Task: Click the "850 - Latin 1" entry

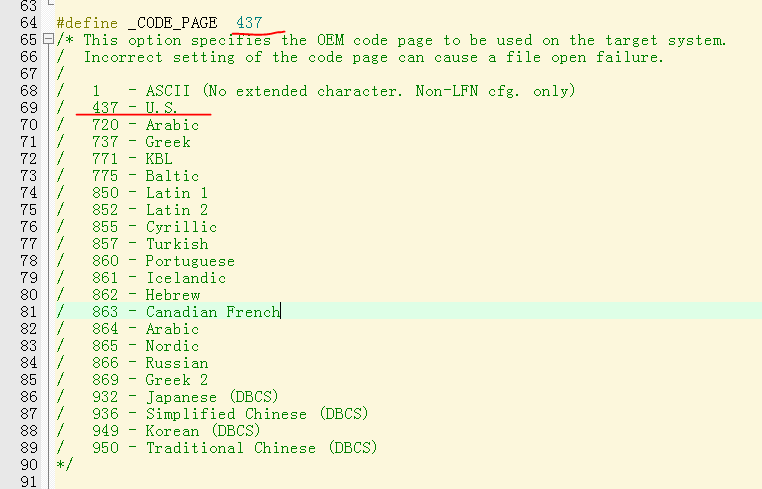Action: 150,193
